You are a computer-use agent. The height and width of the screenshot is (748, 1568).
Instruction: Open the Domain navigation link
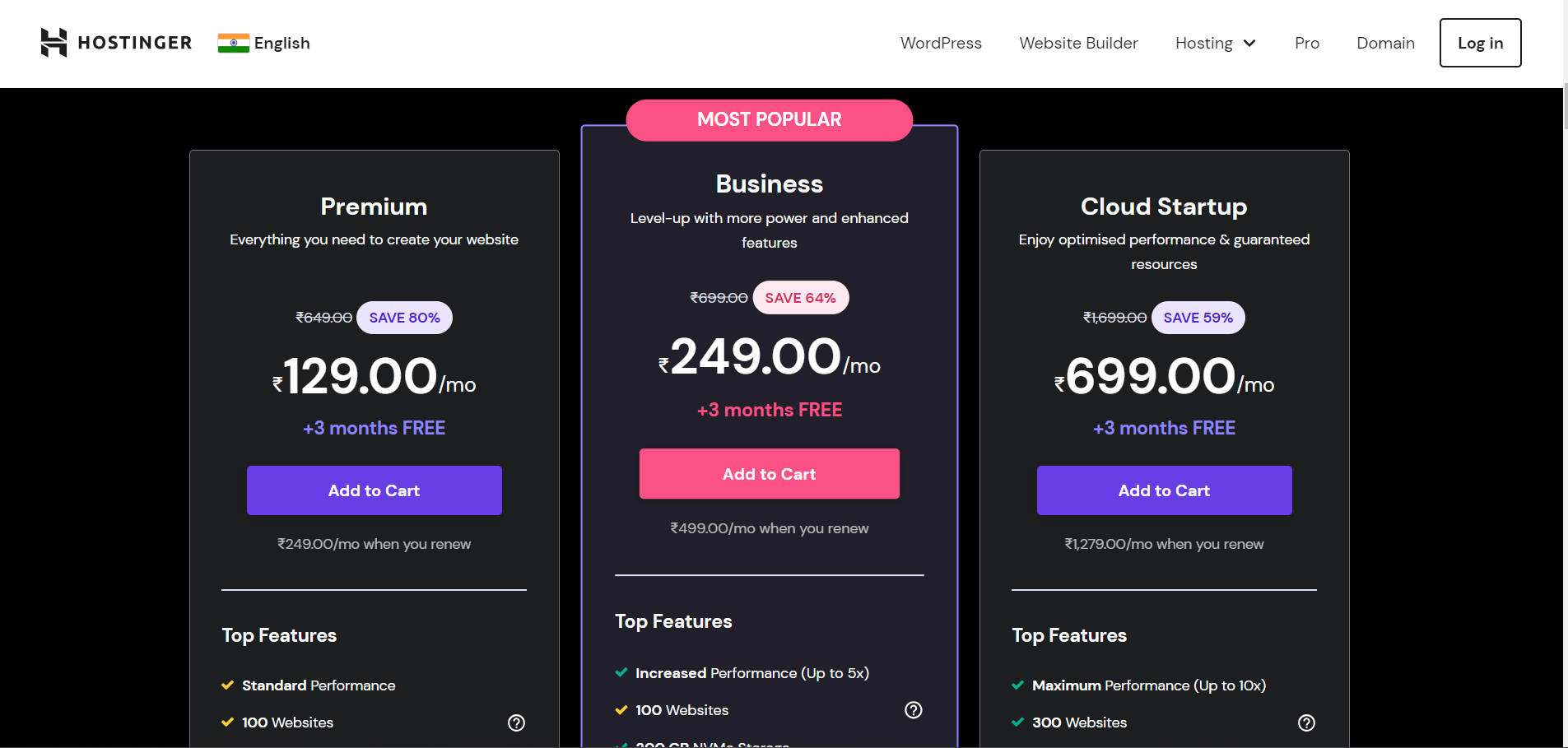1385,43
